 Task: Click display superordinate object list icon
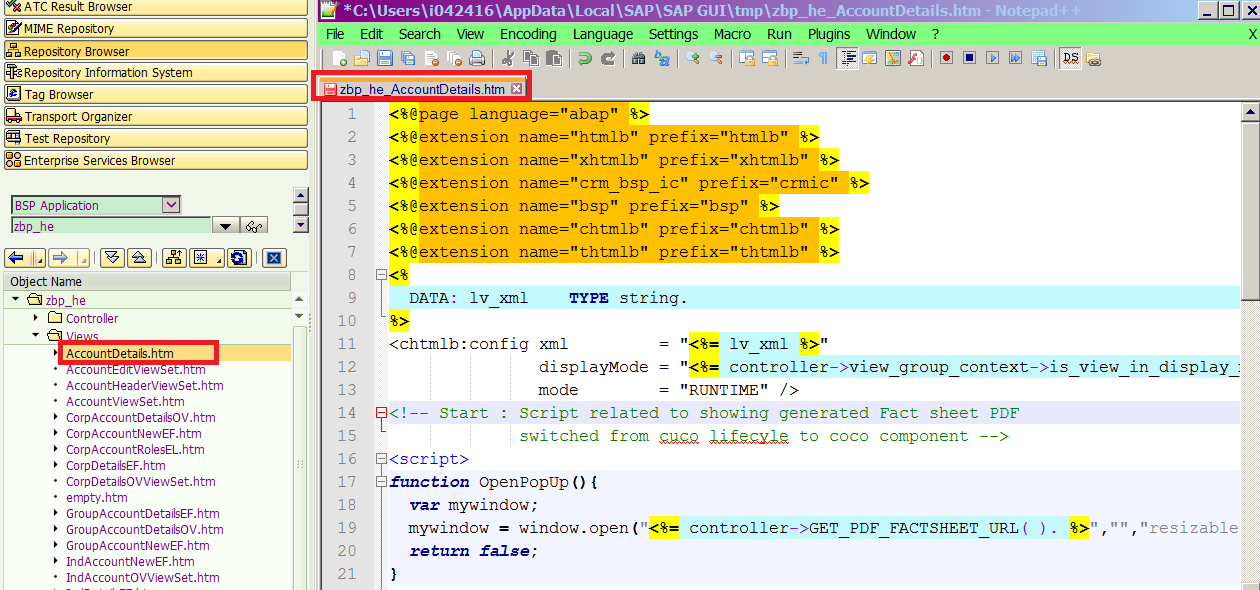174,258
